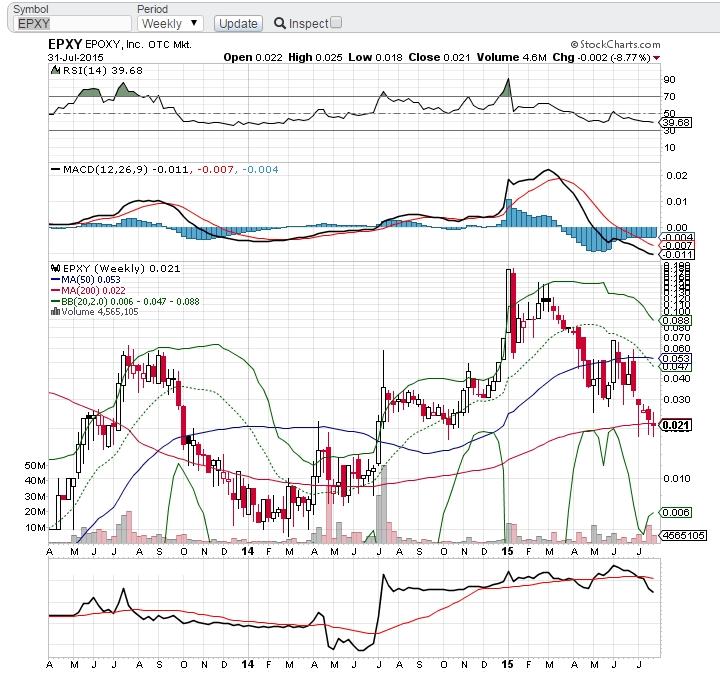Click the 31-Jul-2015 date label
This screenshot has height=678, width=720.
click(75, 58)
